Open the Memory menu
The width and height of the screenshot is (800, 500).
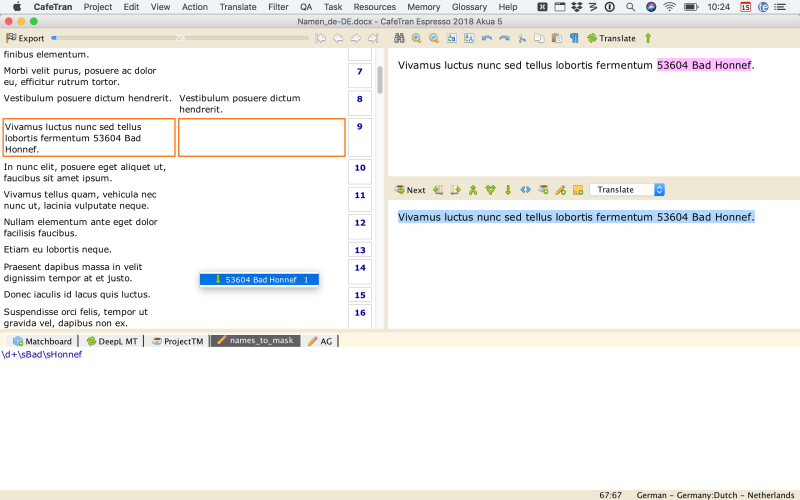[x=423, y=7]
